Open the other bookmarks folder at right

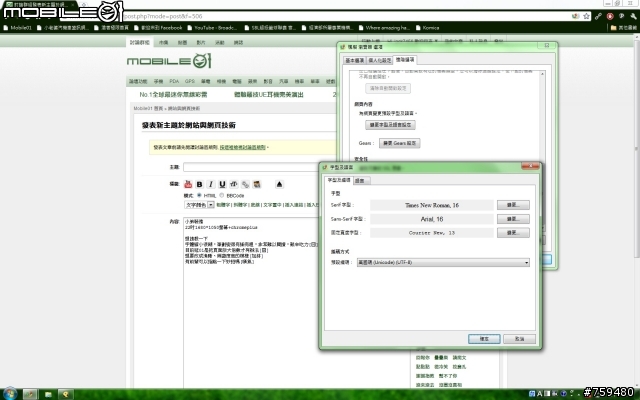pos(623,28)
